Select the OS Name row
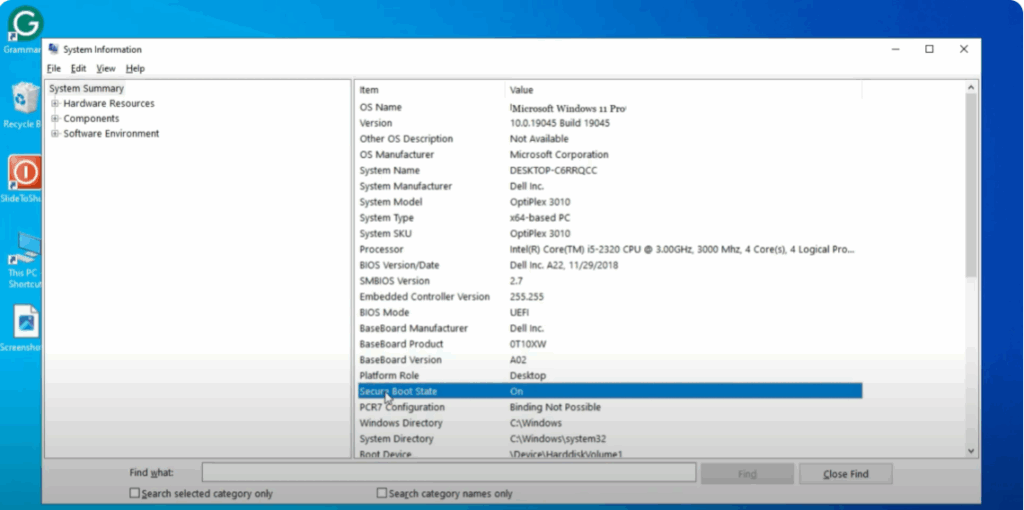Viewport: 1024px width, 510px height. click(x=609, y=107)
